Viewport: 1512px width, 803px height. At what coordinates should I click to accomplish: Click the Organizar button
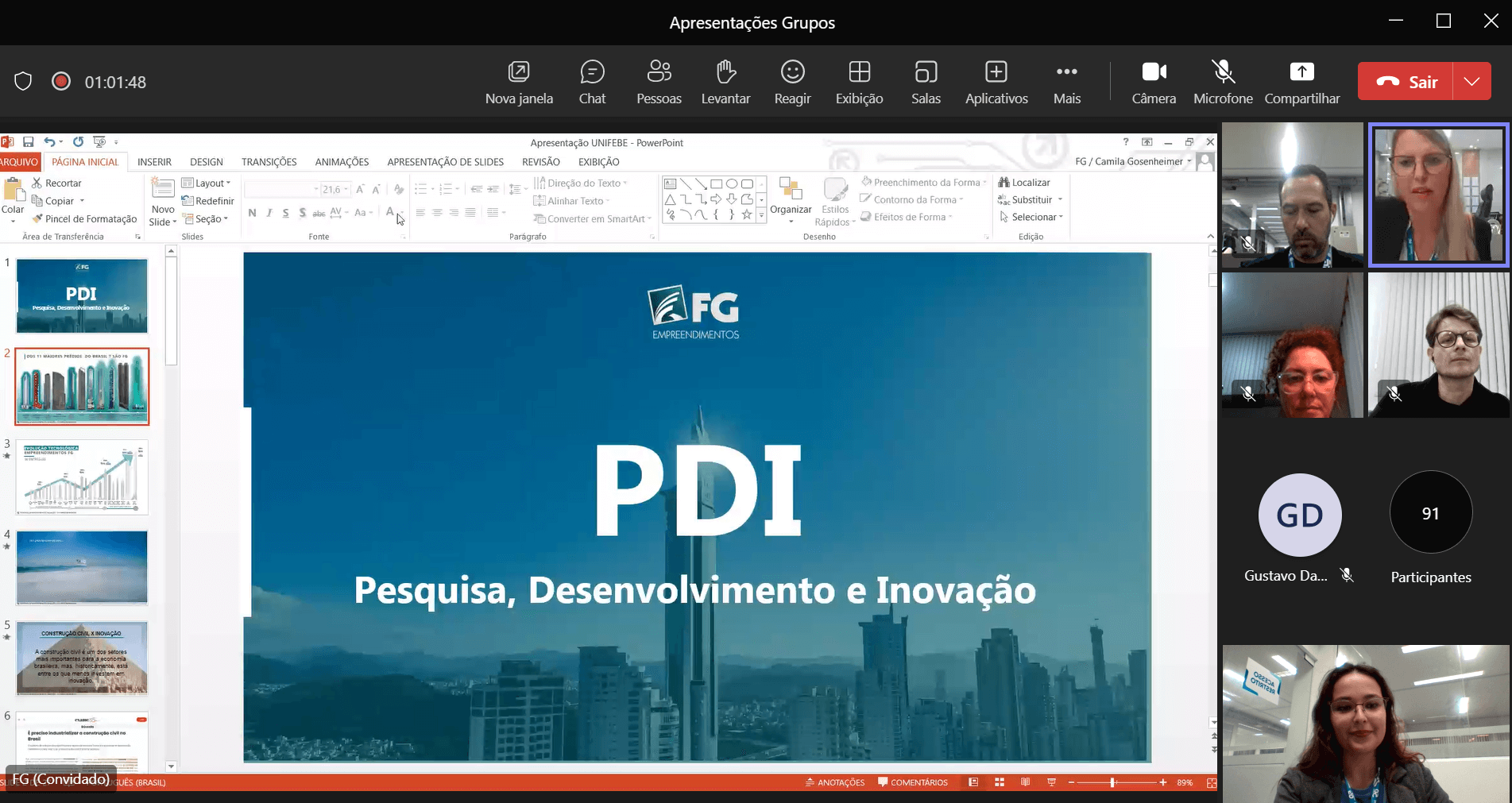click(791, 200)
